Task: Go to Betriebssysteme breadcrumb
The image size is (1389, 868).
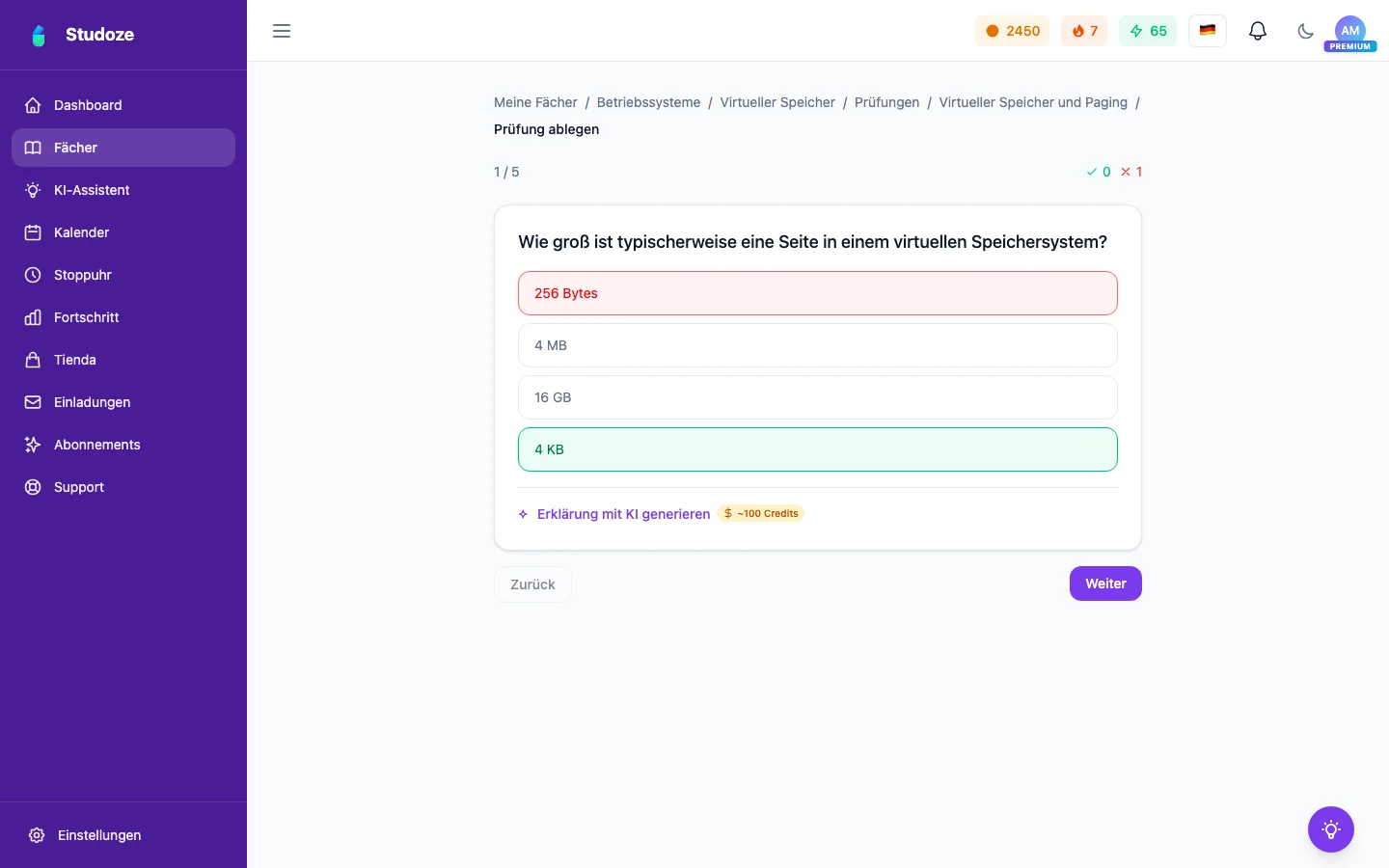Action: point(648,102)
